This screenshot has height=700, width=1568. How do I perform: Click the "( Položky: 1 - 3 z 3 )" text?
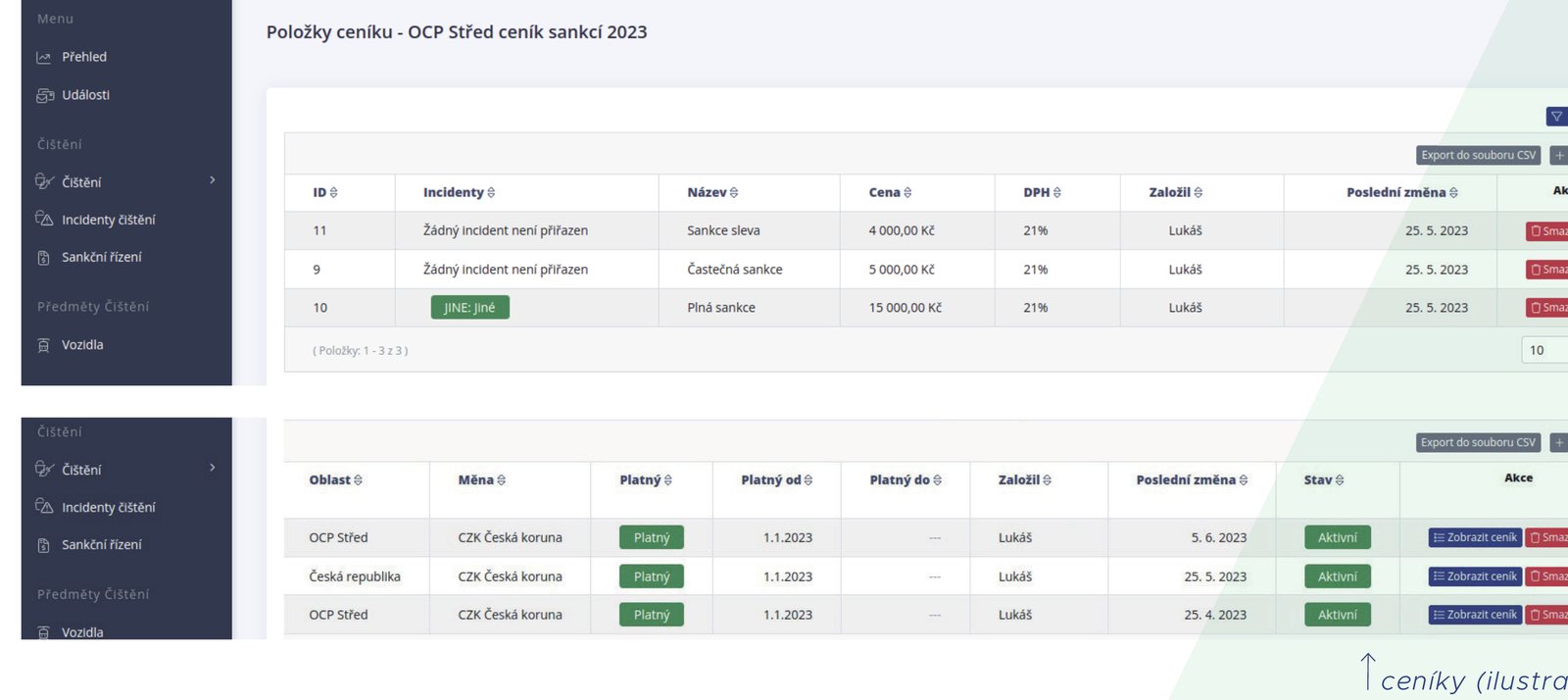[x=361, y=350]
